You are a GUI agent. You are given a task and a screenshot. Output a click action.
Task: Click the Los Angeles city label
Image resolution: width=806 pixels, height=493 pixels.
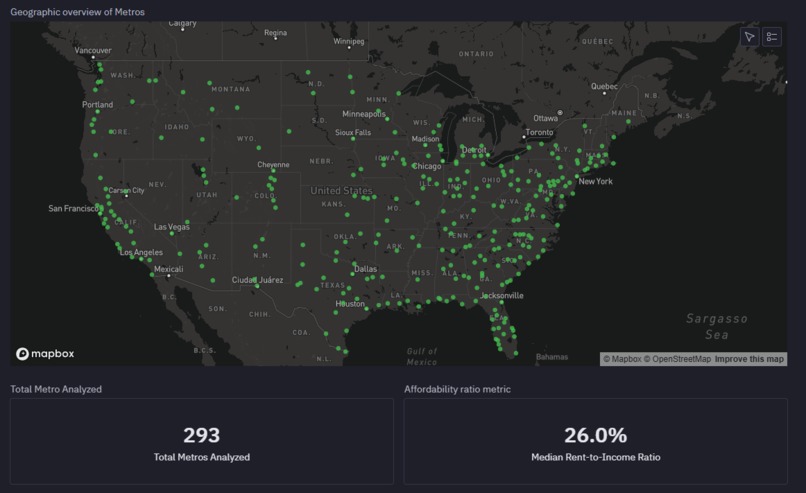[141, 252]
